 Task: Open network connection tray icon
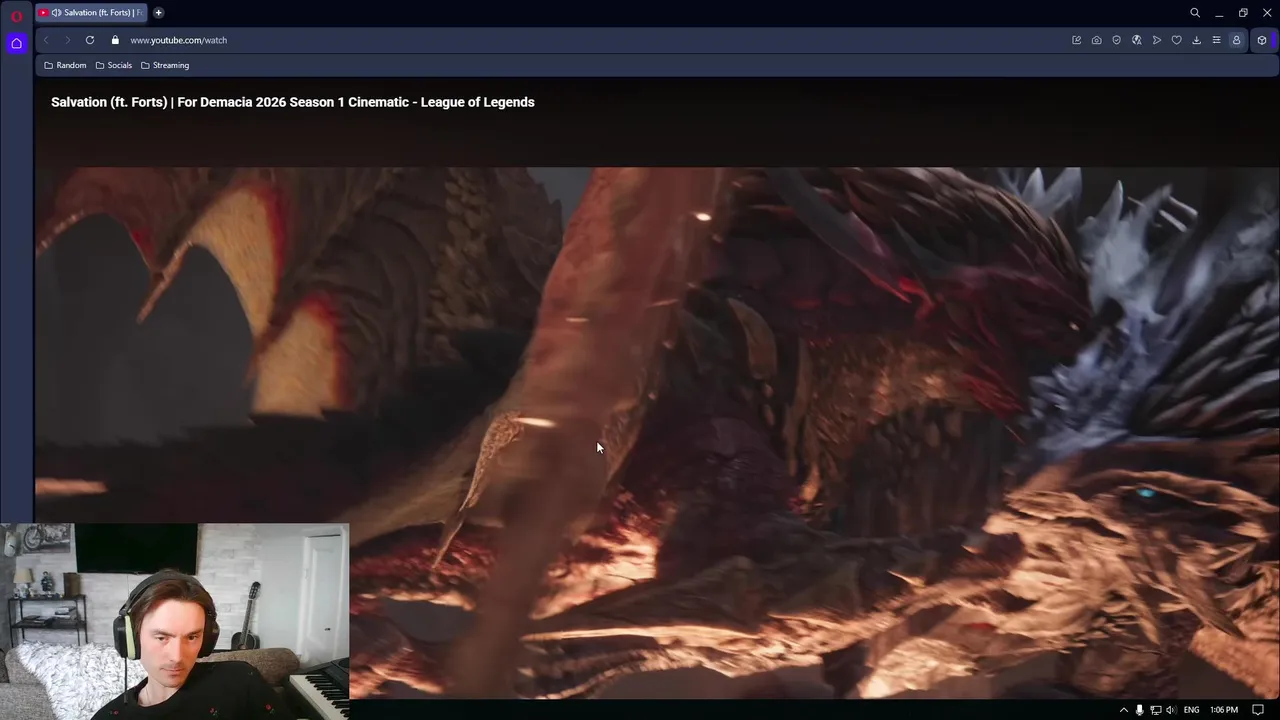point(1155,710)
